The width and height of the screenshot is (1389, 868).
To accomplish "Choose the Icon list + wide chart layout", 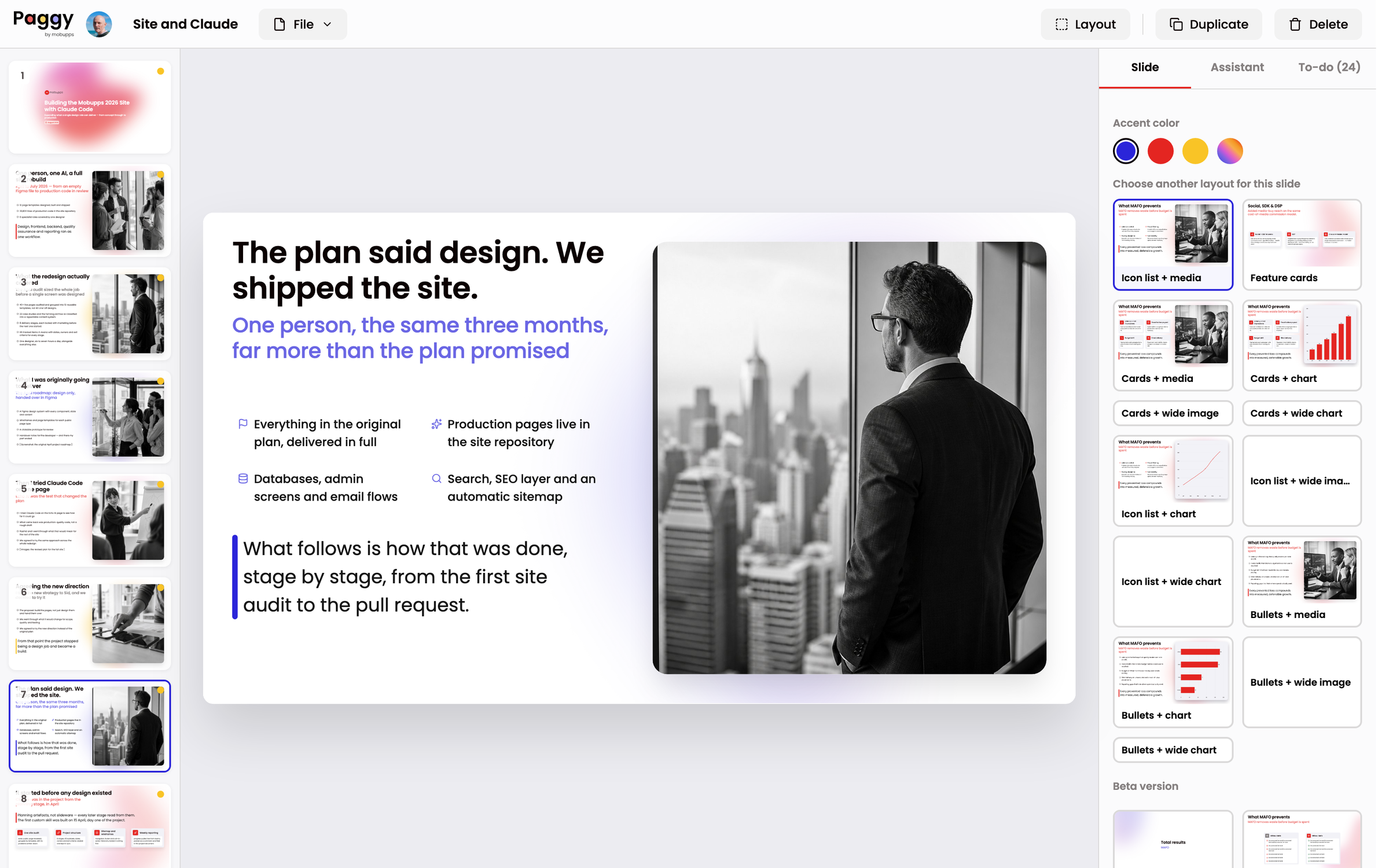I will pyautogui.click(x=1173, y=582).
